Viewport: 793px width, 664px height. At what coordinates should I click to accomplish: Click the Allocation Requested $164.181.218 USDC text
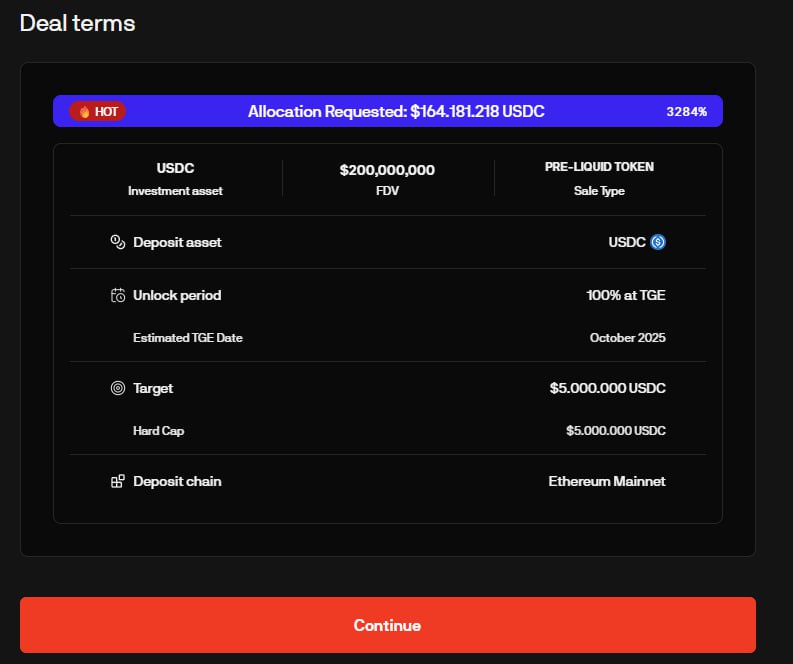(396, 111)
